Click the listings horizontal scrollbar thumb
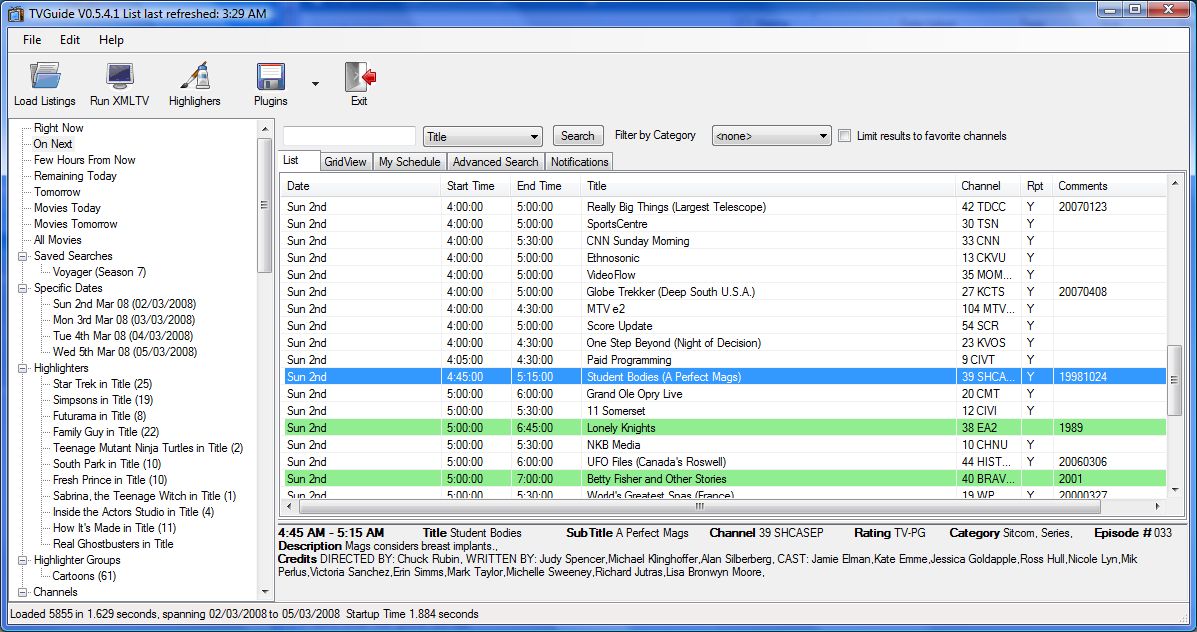 699,506
